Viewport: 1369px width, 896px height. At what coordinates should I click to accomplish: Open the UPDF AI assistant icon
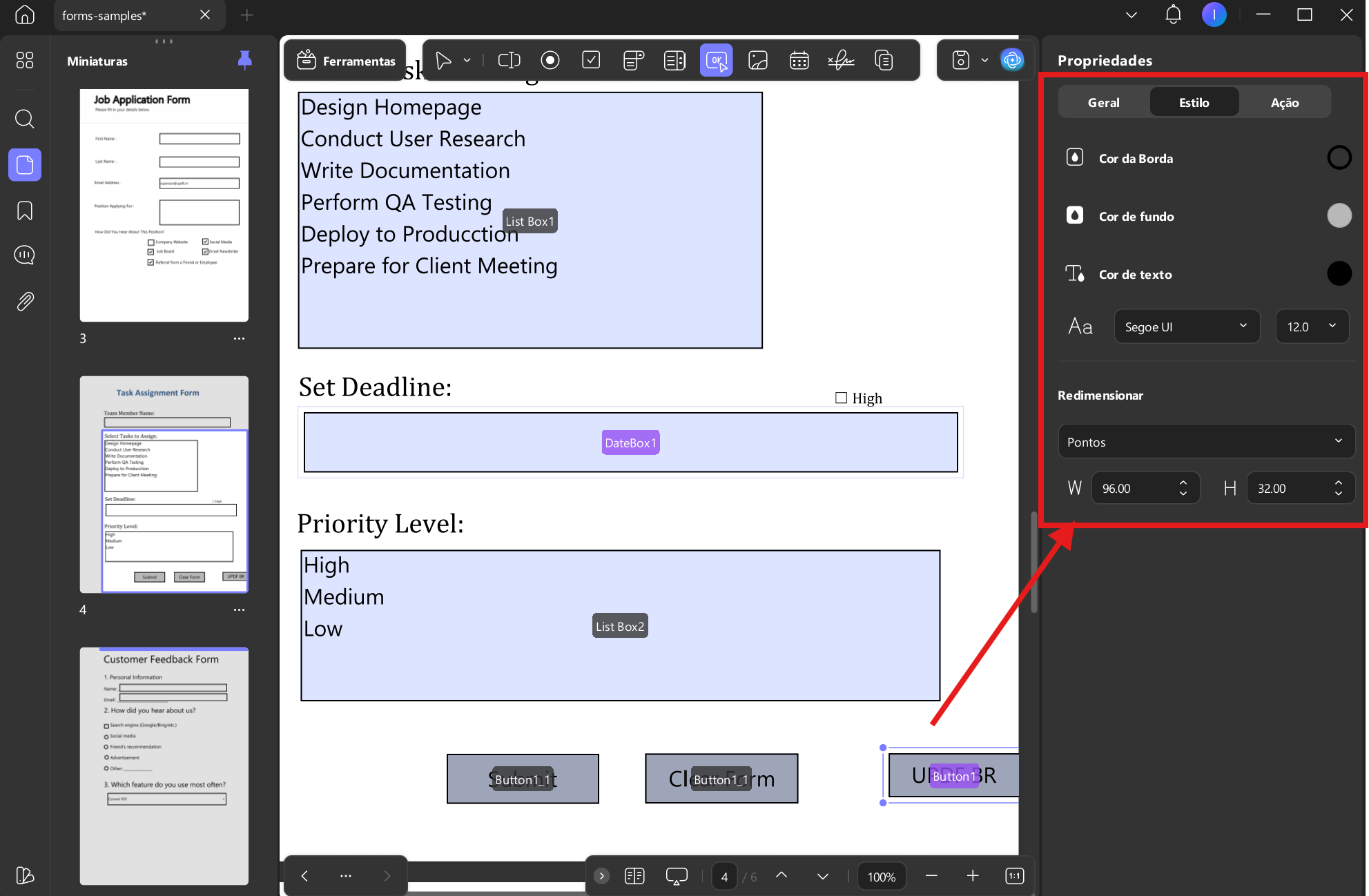1012,61
